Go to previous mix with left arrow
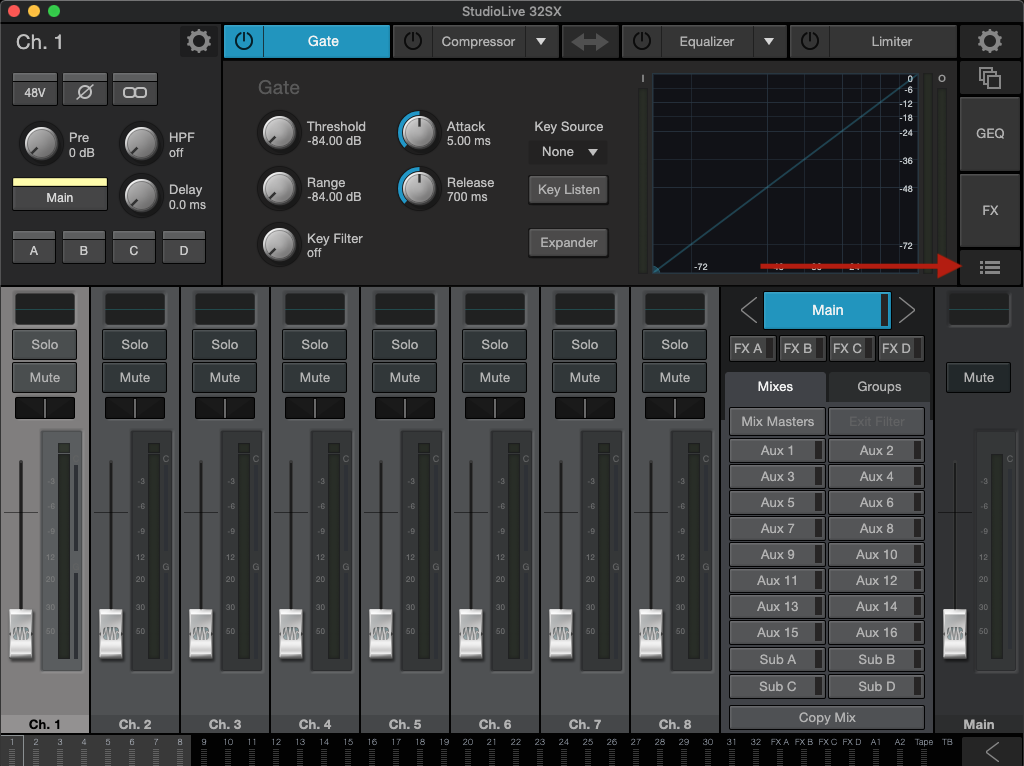 [x=748, y=310]
